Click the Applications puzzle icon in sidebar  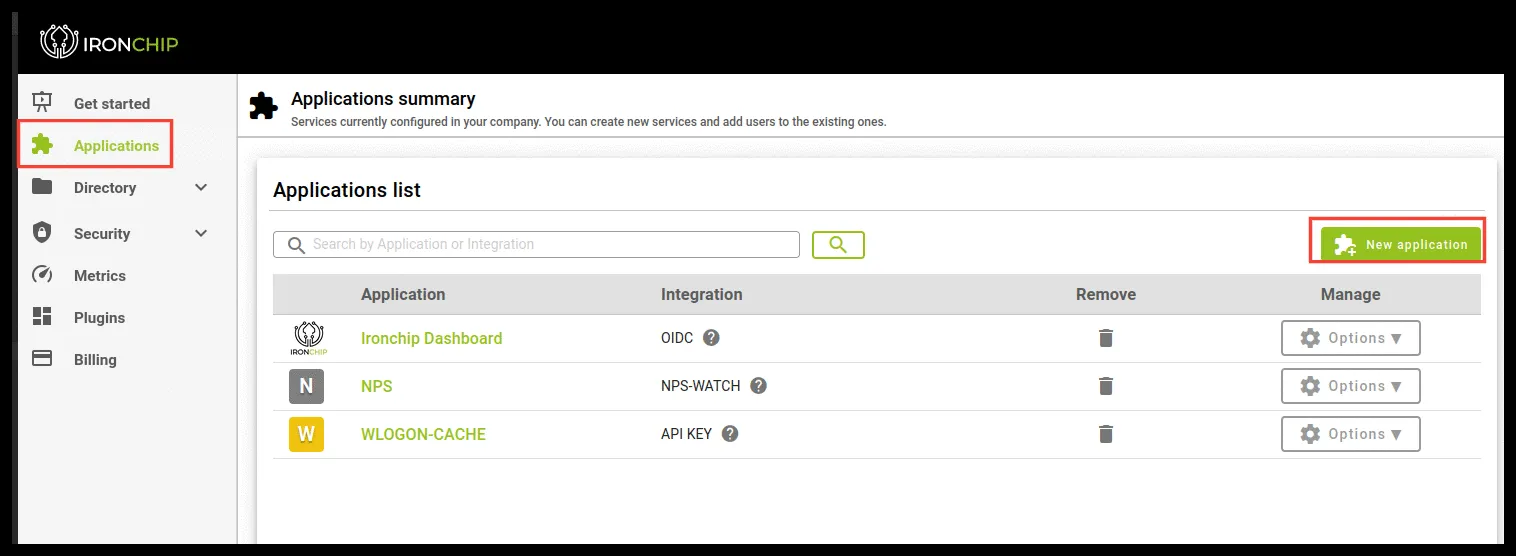(x=42, y=144)
